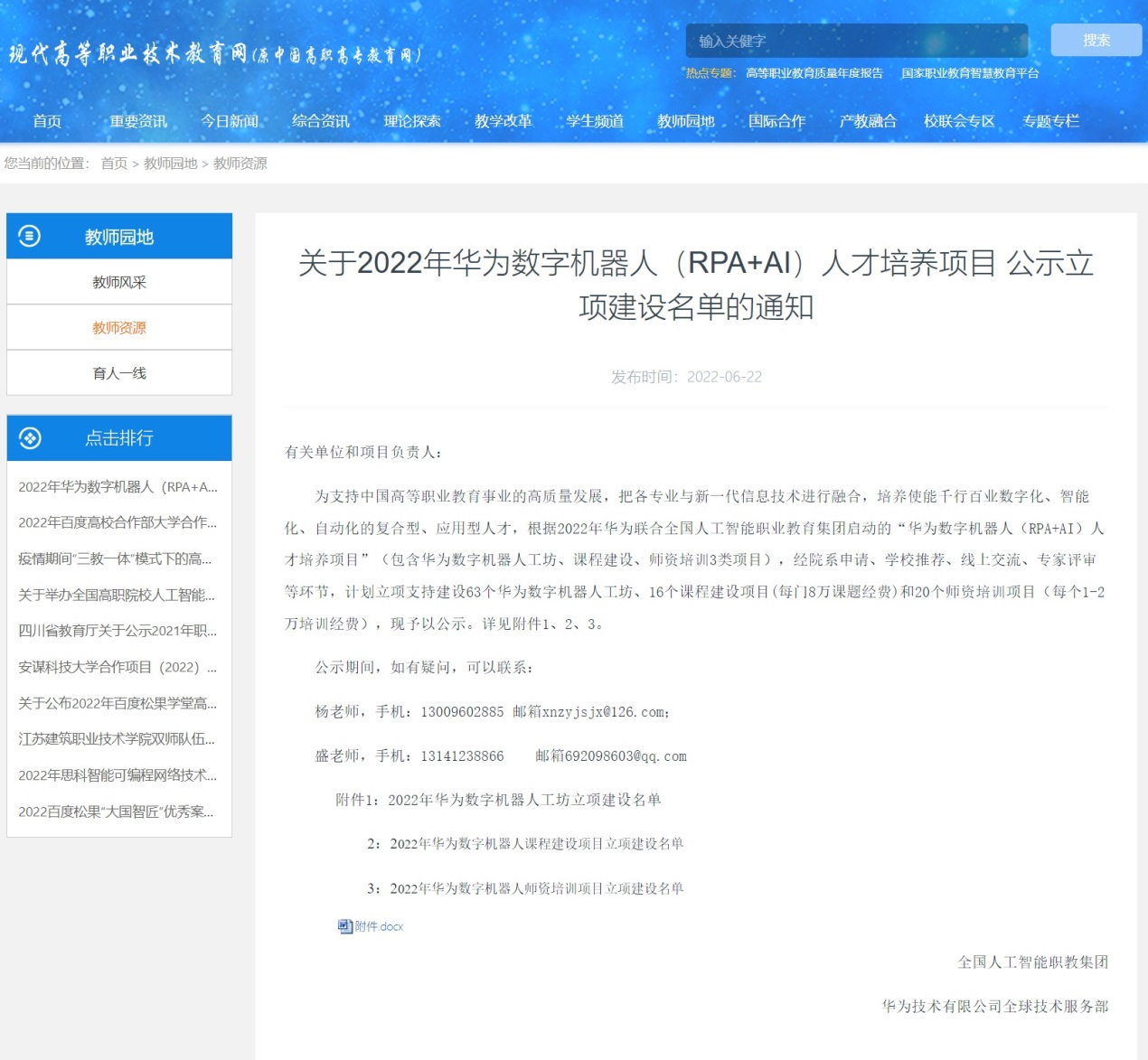Viewport: 1148px width, 1060px height.
Task: Click the Word document icon beside 附件.docx
Action: [344, 926]
